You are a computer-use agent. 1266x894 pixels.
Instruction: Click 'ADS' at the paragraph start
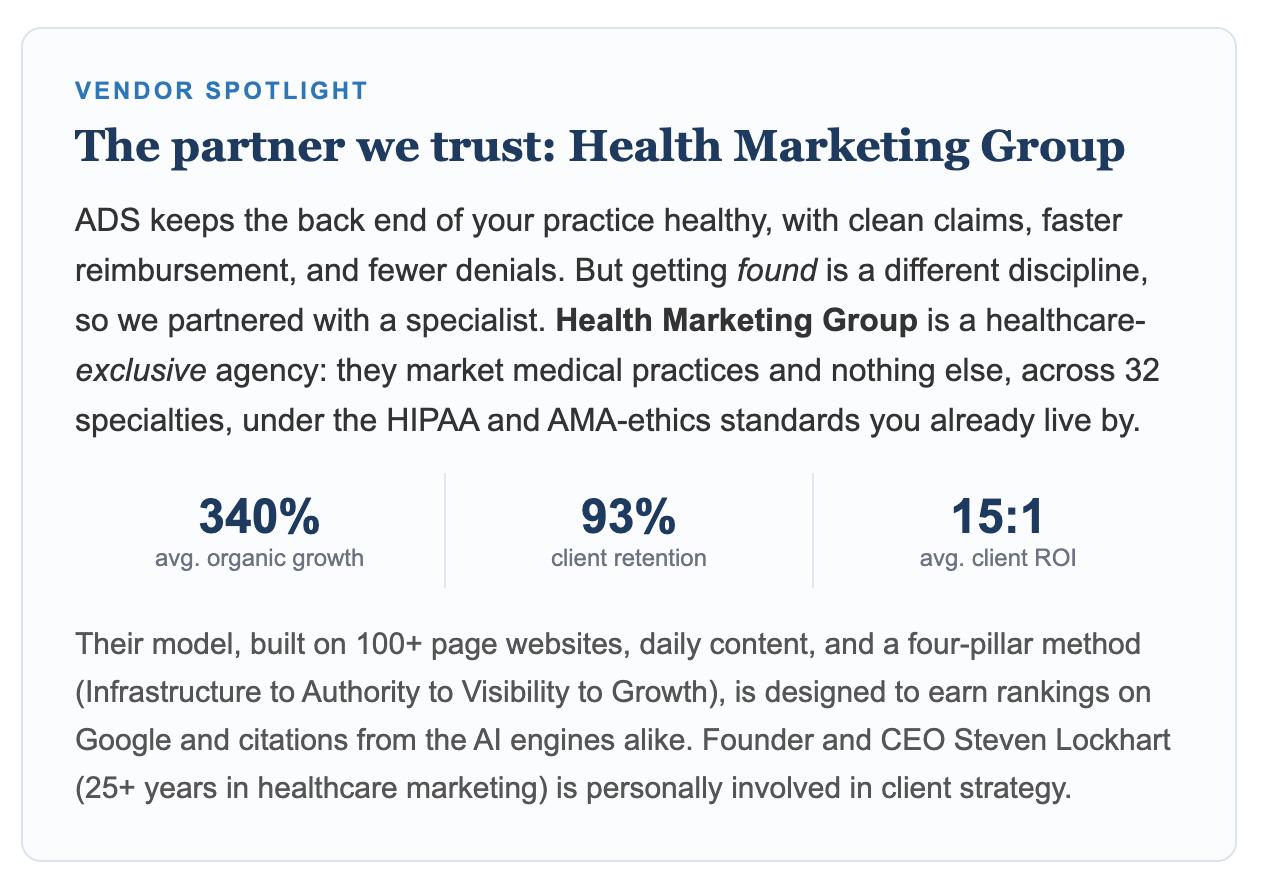point(102,221)
